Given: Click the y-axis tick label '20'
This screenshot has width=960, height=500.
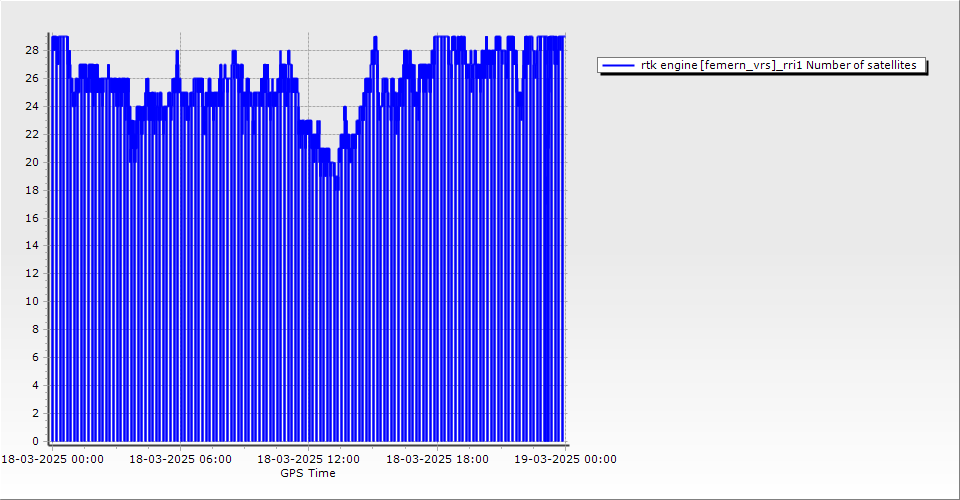Looking at the screenshot, I should click(x=32, y=162).
